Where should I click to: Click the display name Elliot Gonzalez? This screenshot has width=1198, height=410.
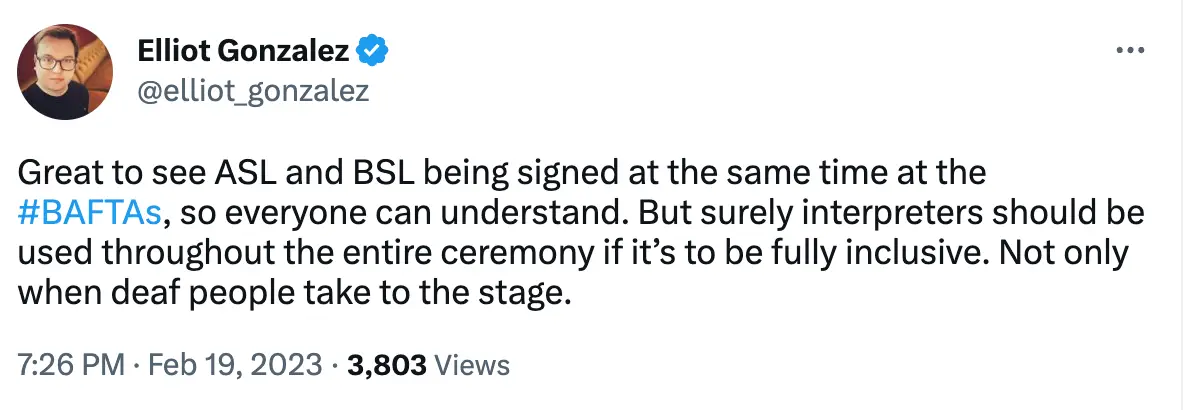point(245,49)
